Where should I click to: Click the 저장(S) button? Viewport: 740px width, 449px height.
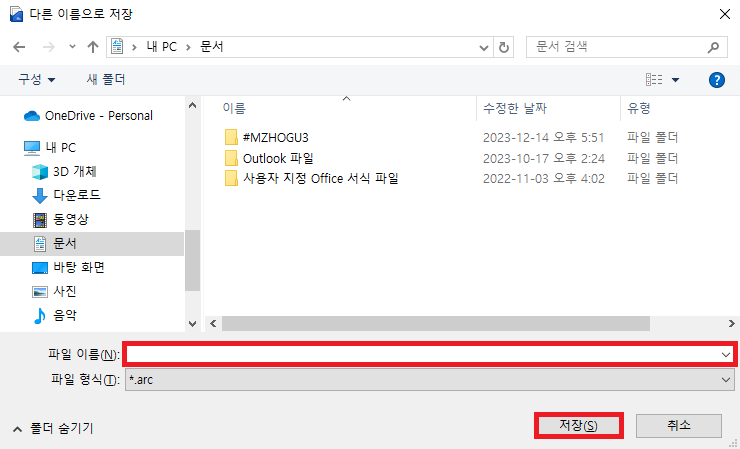(579, 425)
